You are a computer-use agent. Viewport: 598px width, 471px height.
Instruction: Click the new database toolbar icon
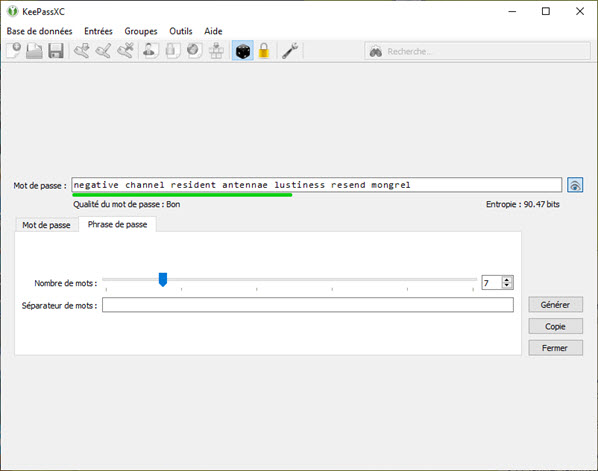pos(14,51)
